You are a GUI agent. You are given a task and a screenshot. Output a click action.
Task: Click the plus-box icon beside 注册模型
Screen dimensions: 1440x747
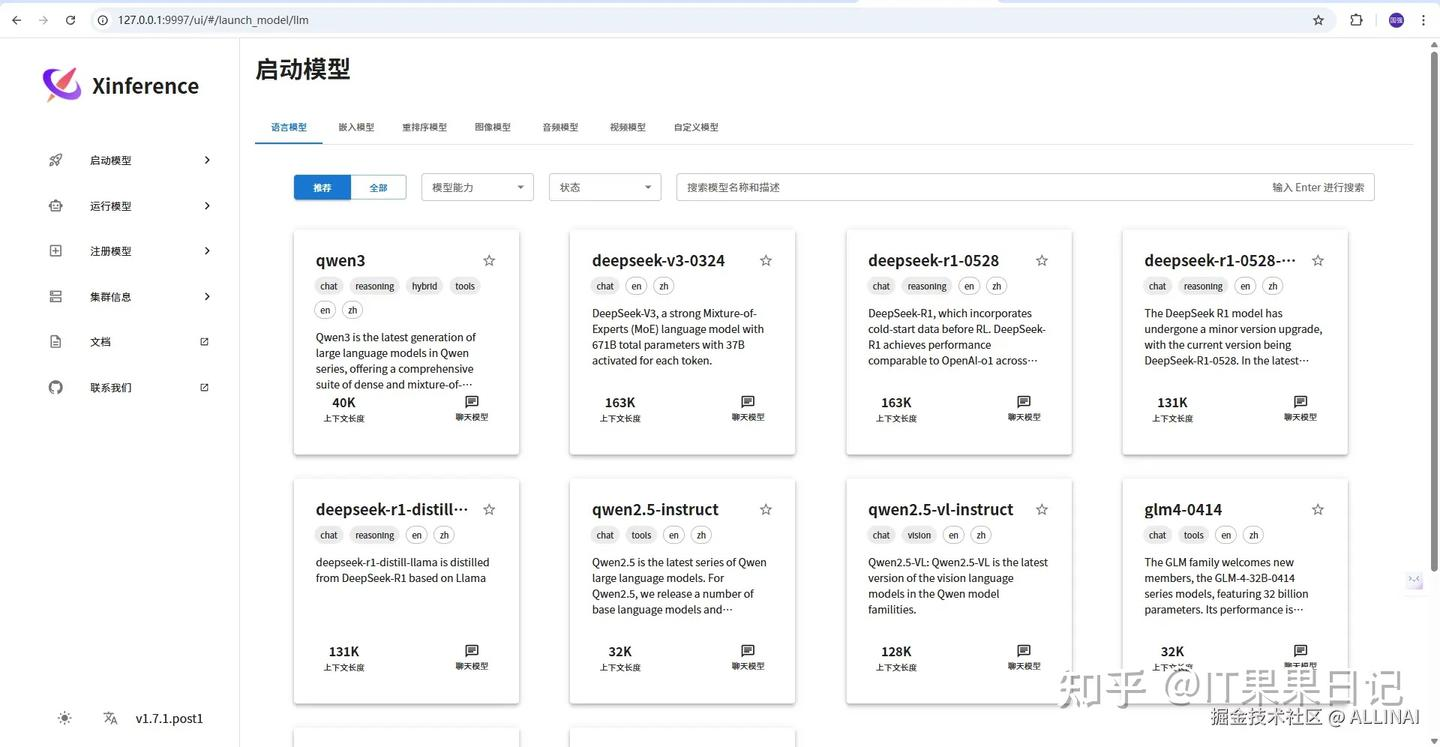(56, 251)
